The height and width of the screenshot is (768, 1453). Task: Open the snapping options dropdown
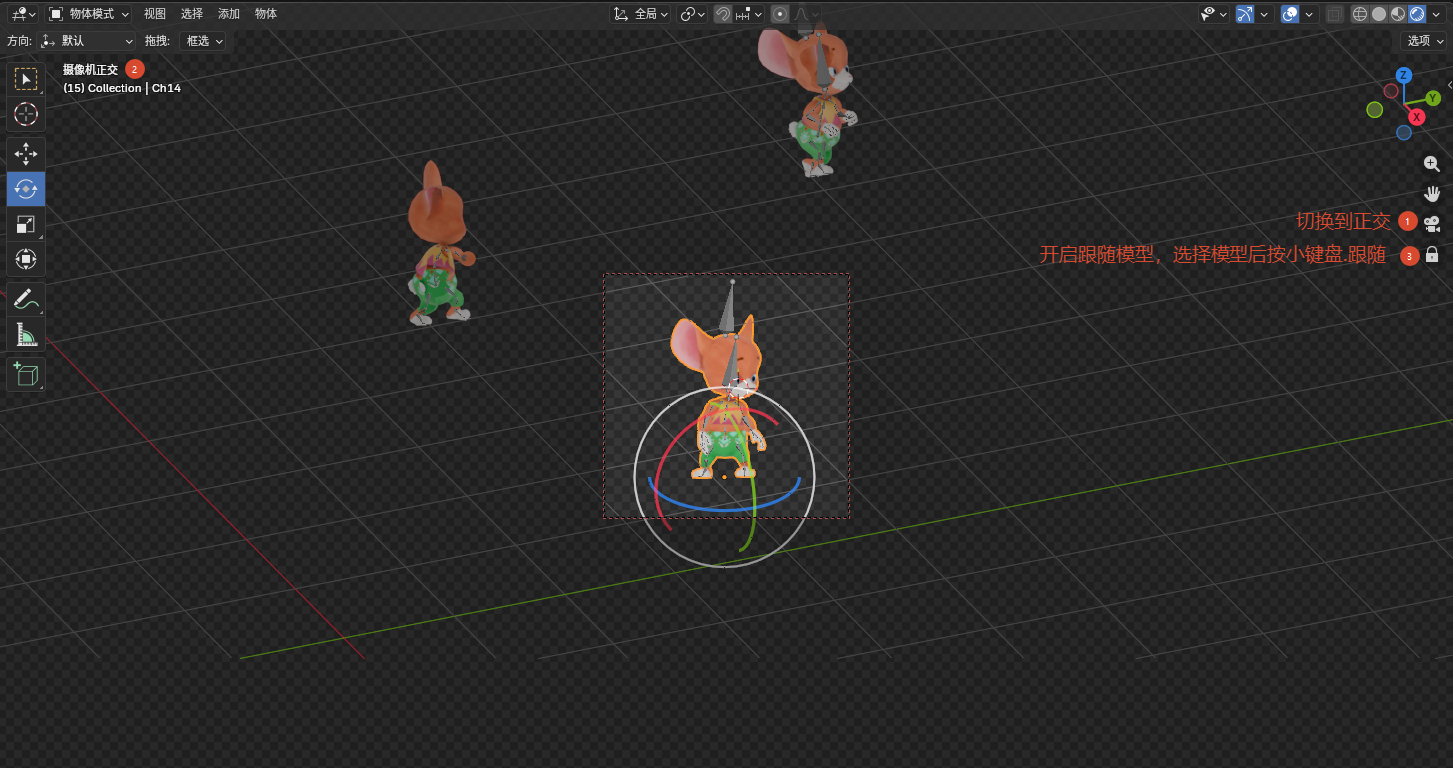(749, 14)
